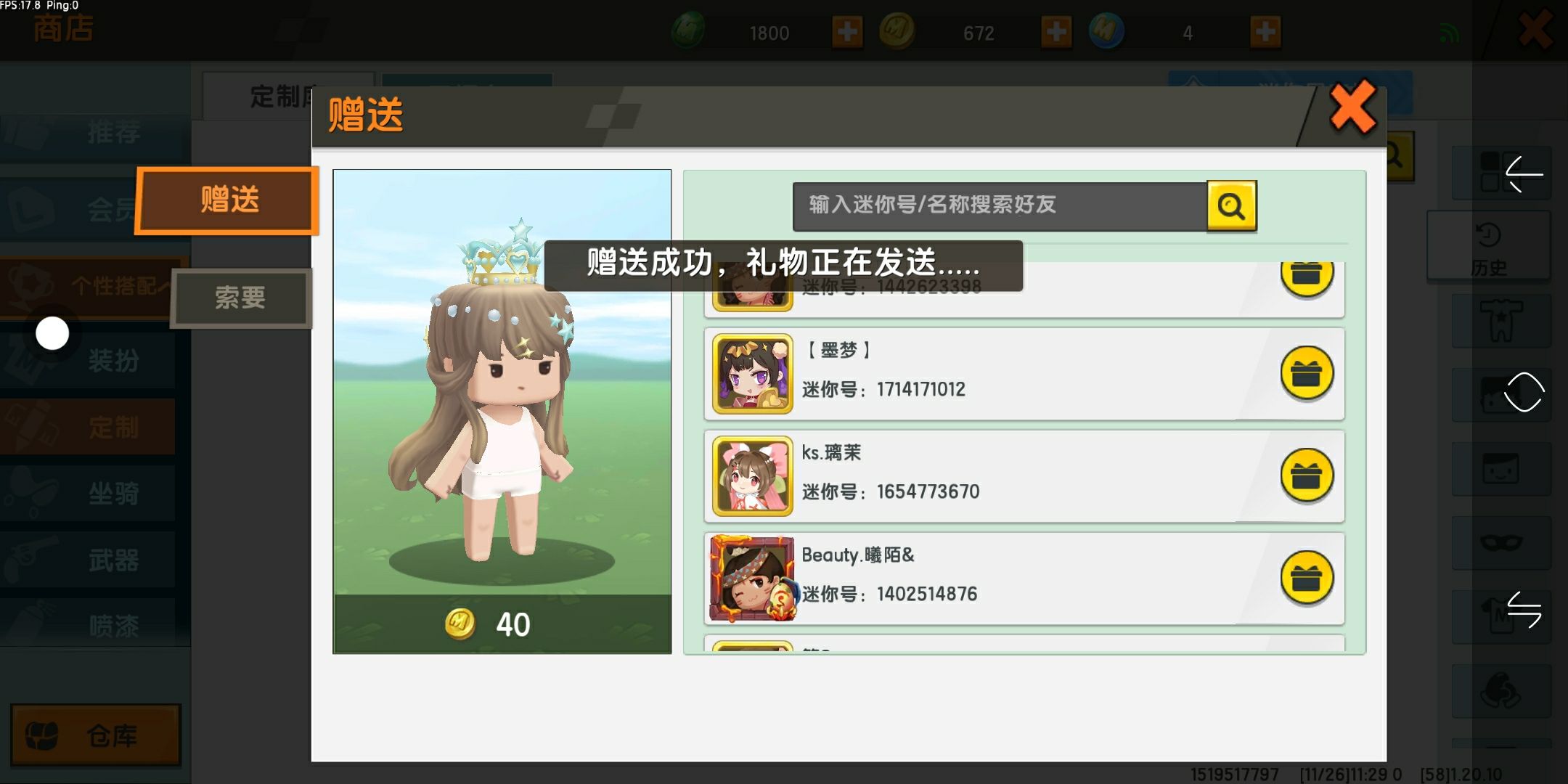The height and width of the screenshot is (784, 1568).
Task: Open the 仓库 warehouse button
Action: pyautogui.click(x=96, y=735)
